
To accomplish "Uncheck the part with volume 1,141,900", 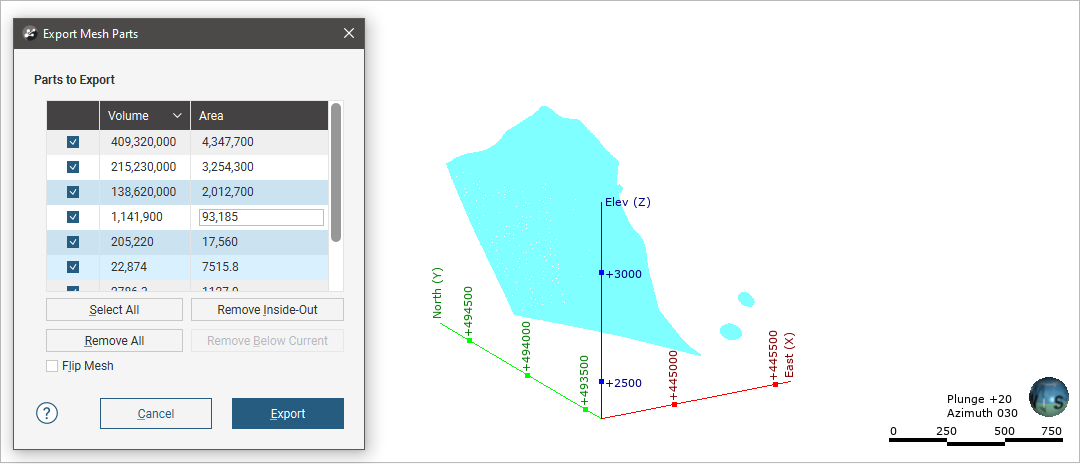I will [x=73, y=217].
